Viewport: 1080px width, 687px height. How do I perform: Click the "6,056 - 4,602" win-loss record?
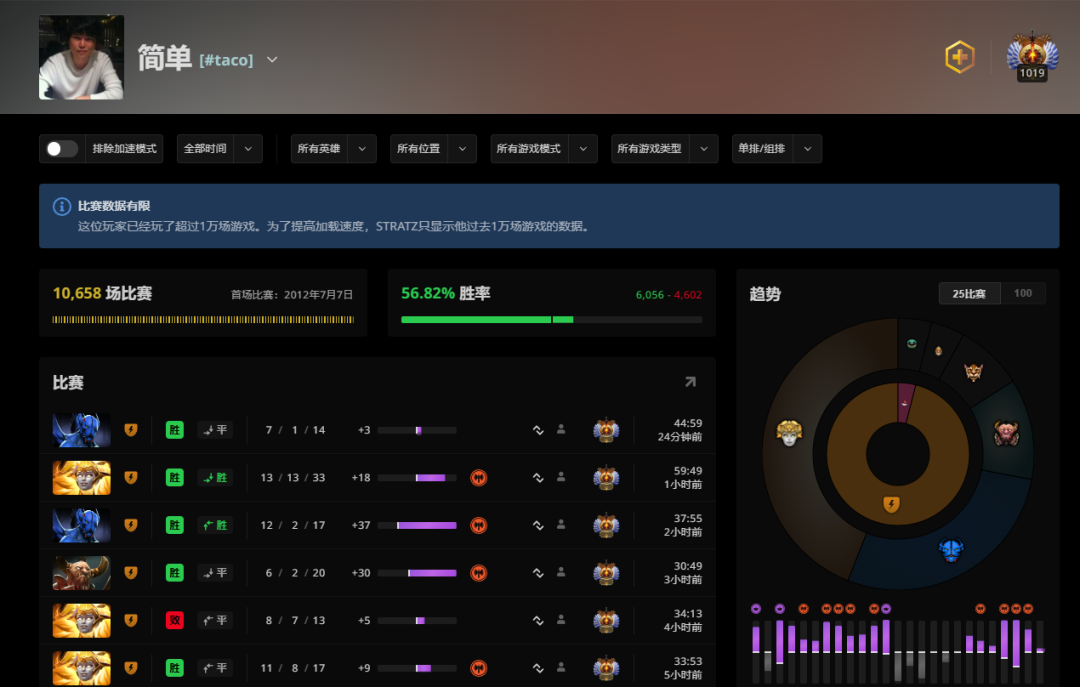(669, 295)
